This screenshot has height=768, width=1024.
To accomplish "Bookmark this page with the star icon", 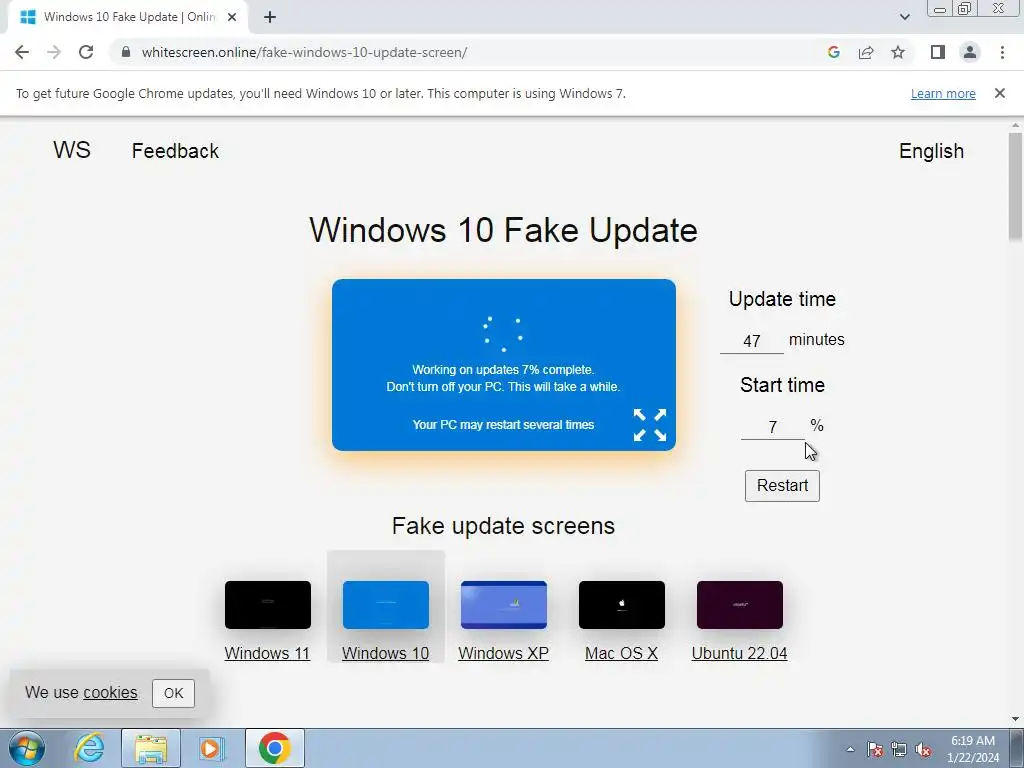I will point(898,52).
